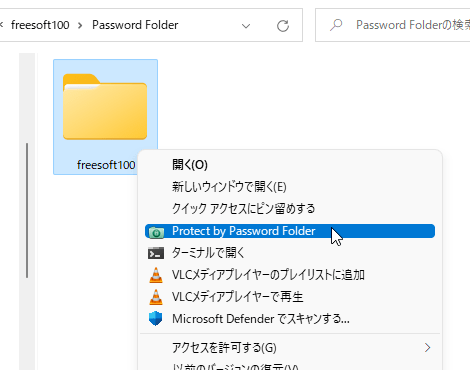Select the freesoft100 folder icon
Image resolution: width=470 pixels, height=370 pixels.
click(105, 106)
